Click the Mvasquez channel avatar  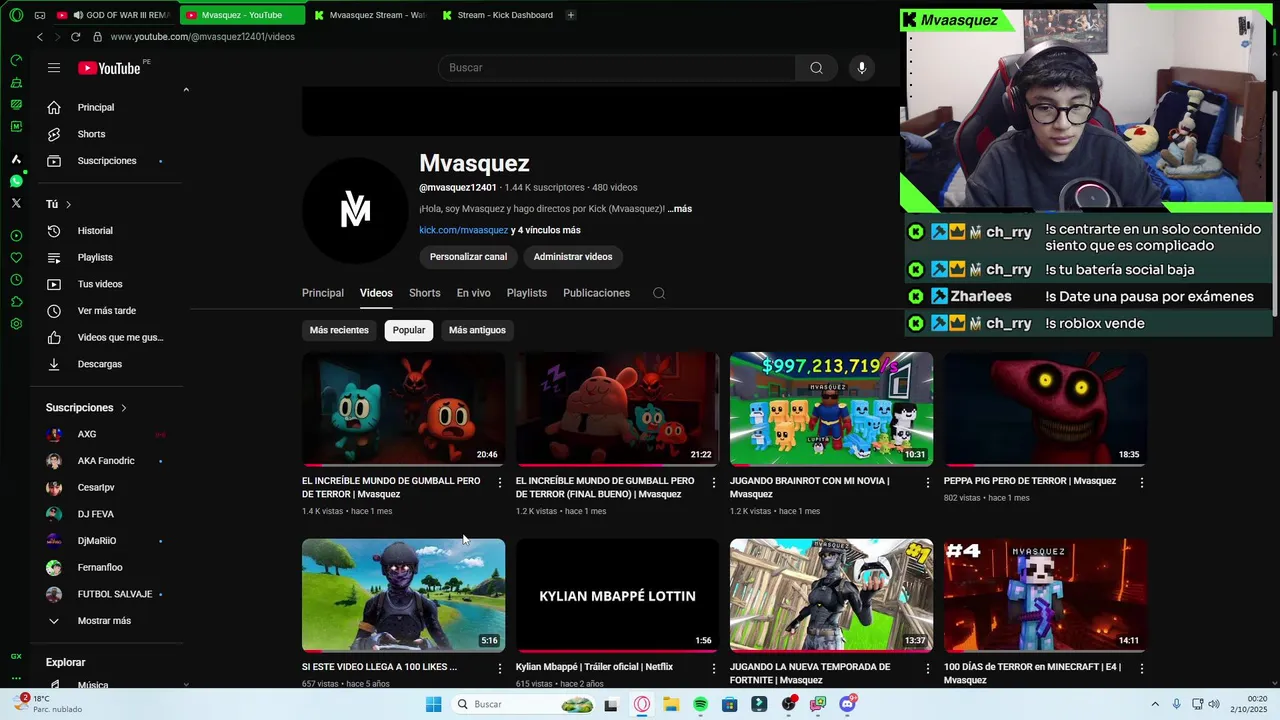[355, 211]
